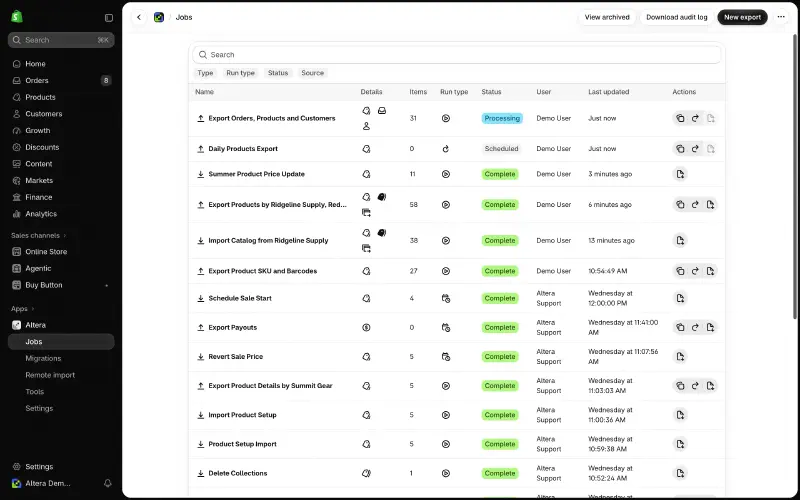Download file for Delete Collections job
800x500 pixels.
[680, 473]
